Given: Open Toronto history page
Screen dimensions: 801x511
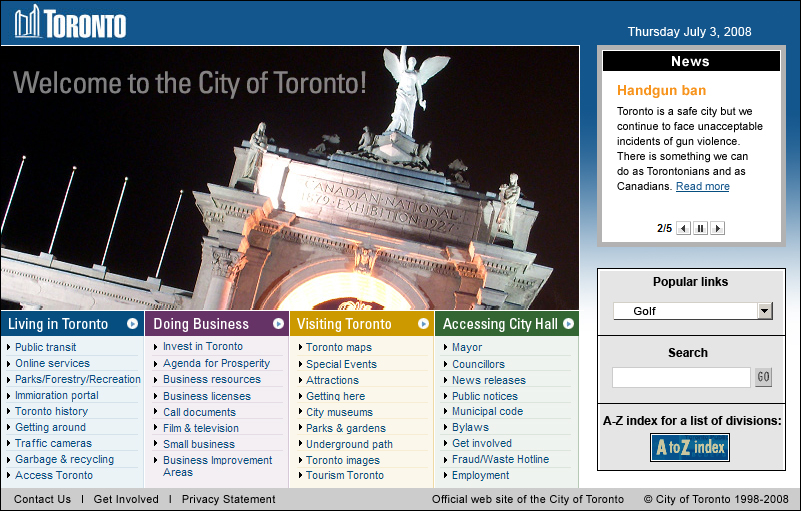Looking at the screenshot, I should click(51, 411).
